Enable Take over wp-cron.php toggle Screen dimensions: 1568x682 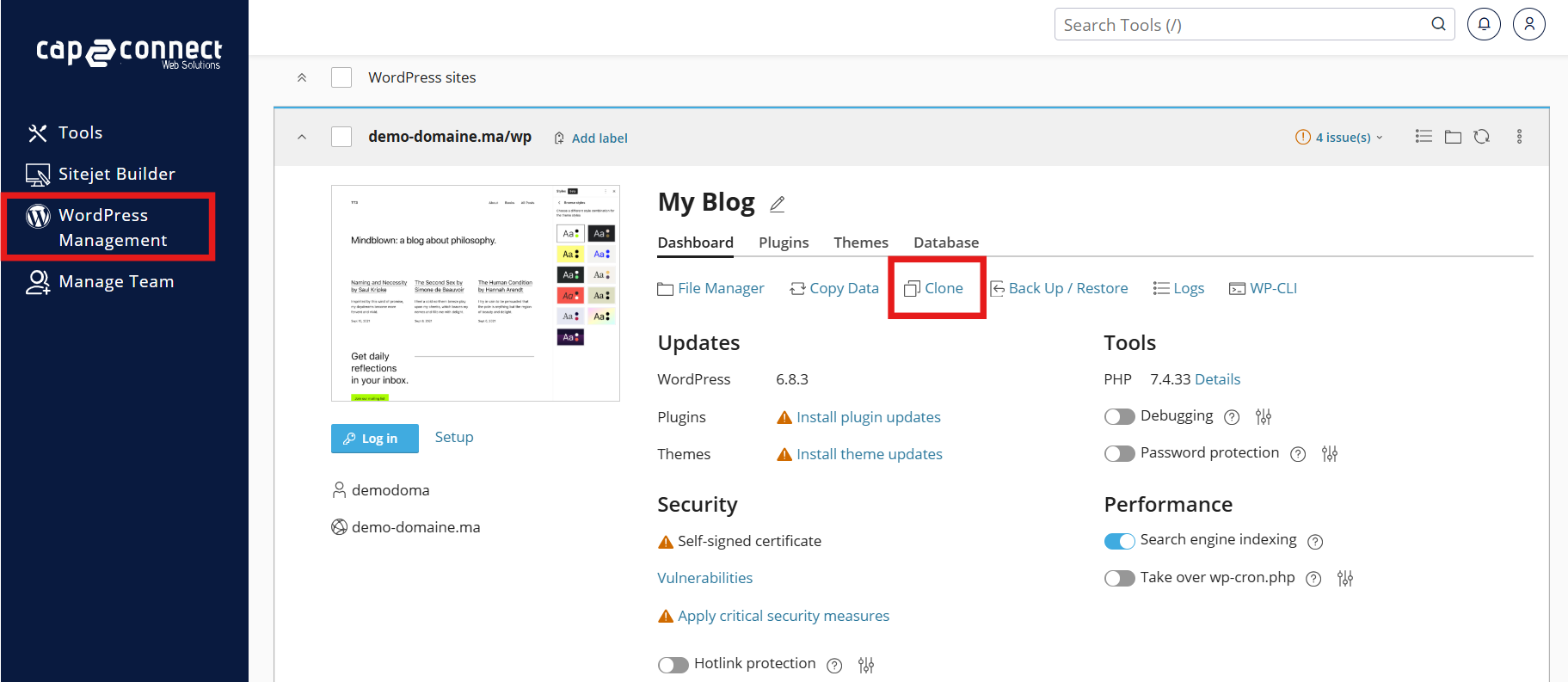[x=1119, y=578]
